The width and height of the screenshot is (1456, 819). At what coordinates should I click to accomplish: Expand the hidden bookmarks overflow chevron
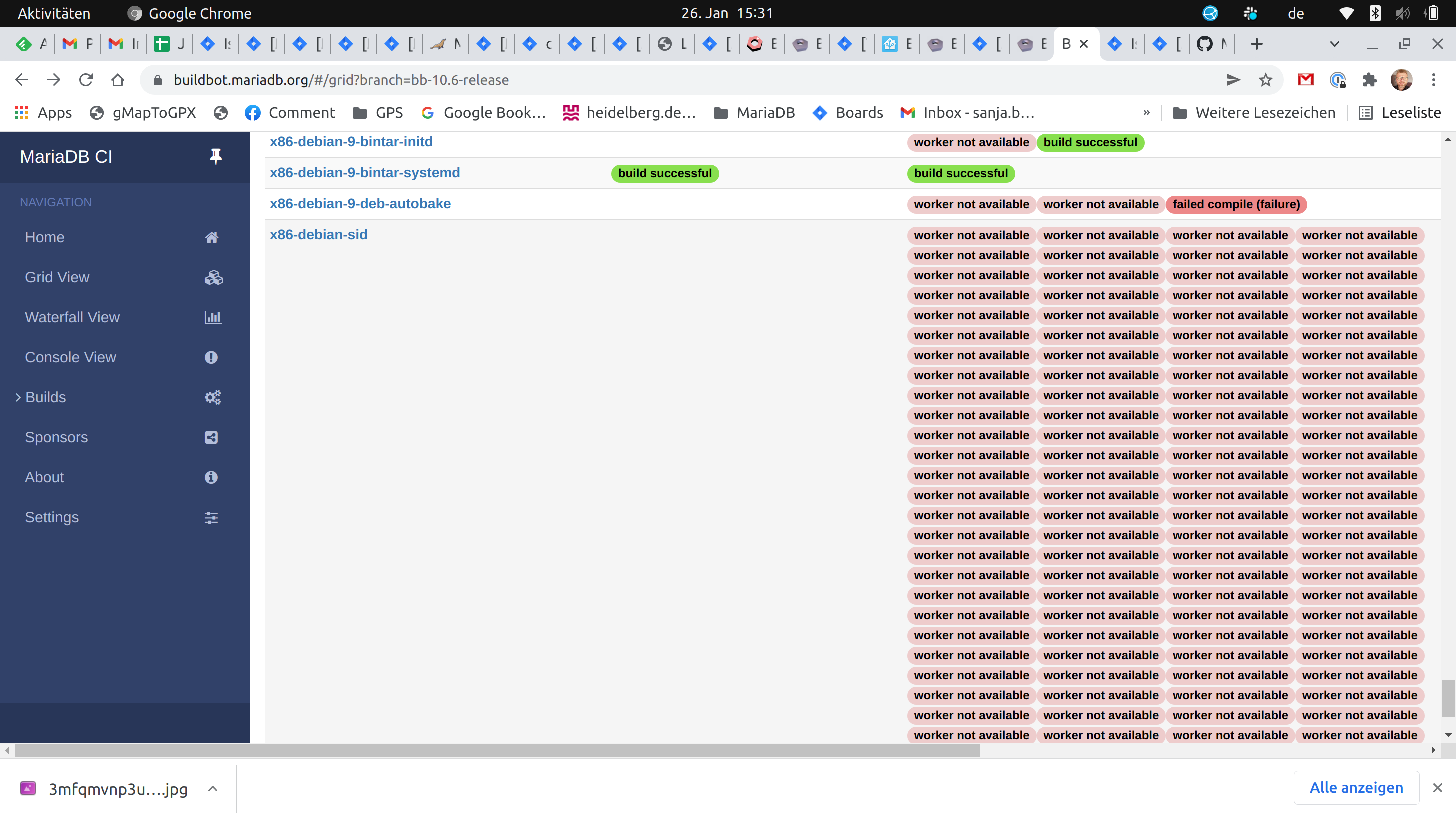point(1146,113)
